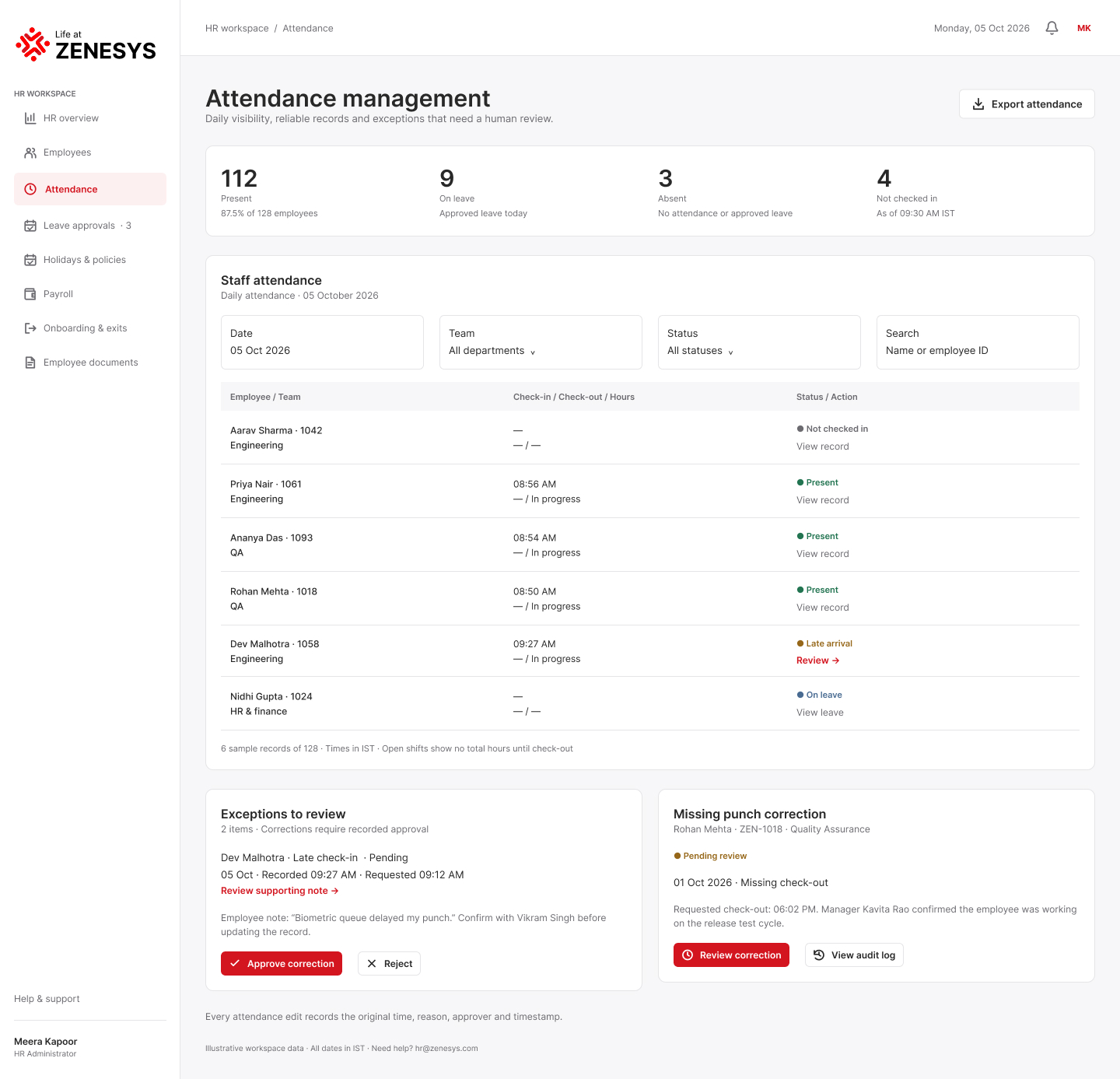Click Meera Kapoor profile at sidebar bottom

coord(45,1047)
